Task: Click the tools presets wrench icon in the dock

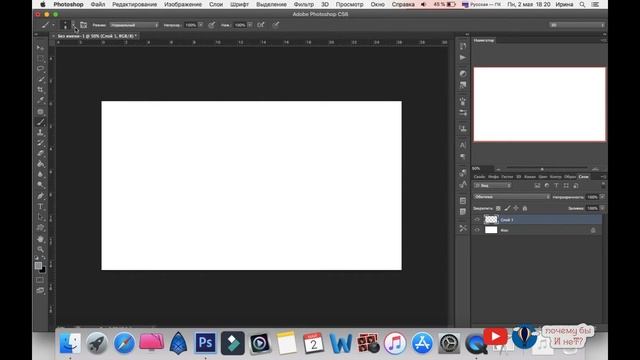Action: coord(462,228)
